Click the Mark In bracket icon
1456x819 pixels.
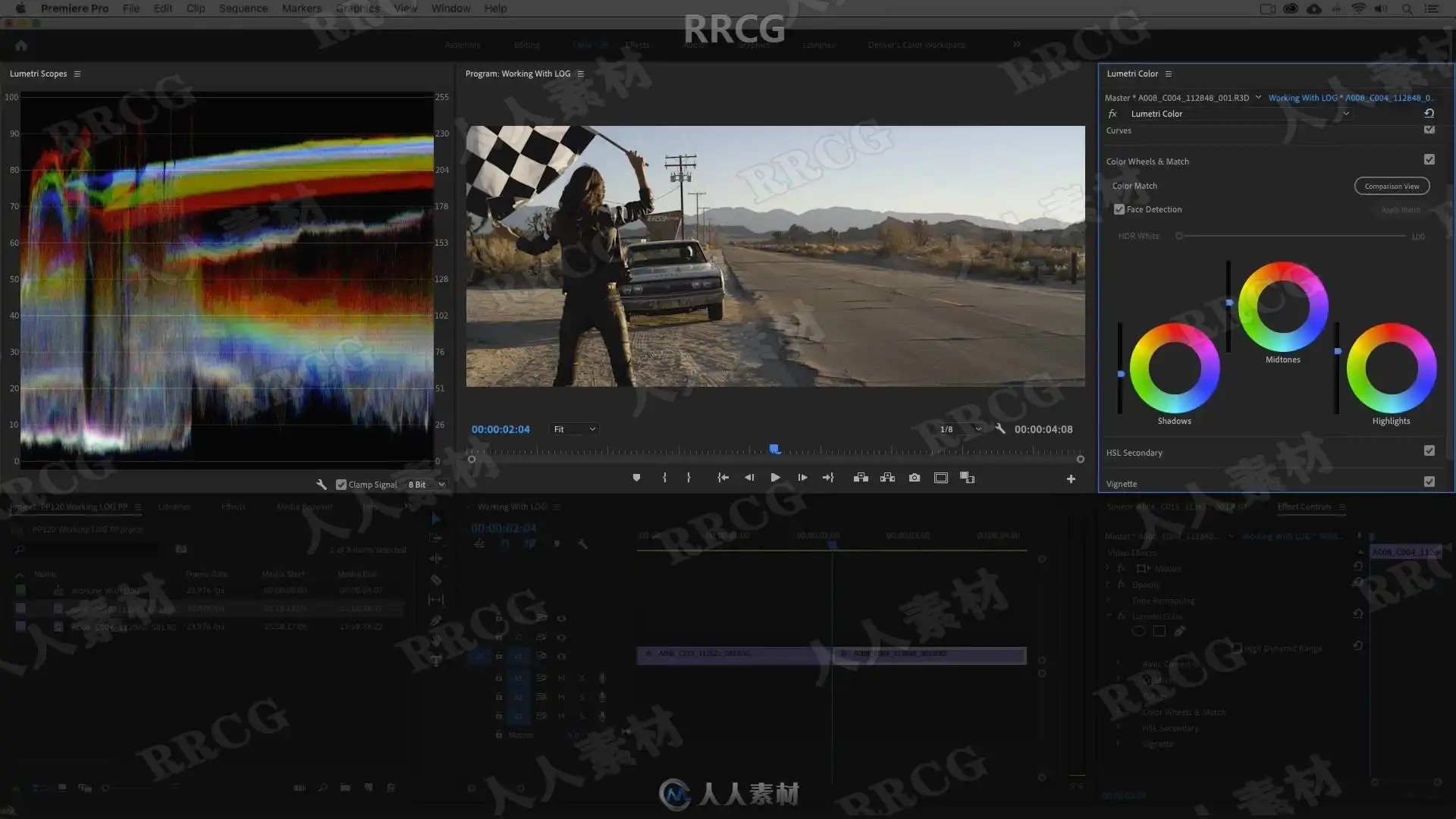(x=664, y=478)
